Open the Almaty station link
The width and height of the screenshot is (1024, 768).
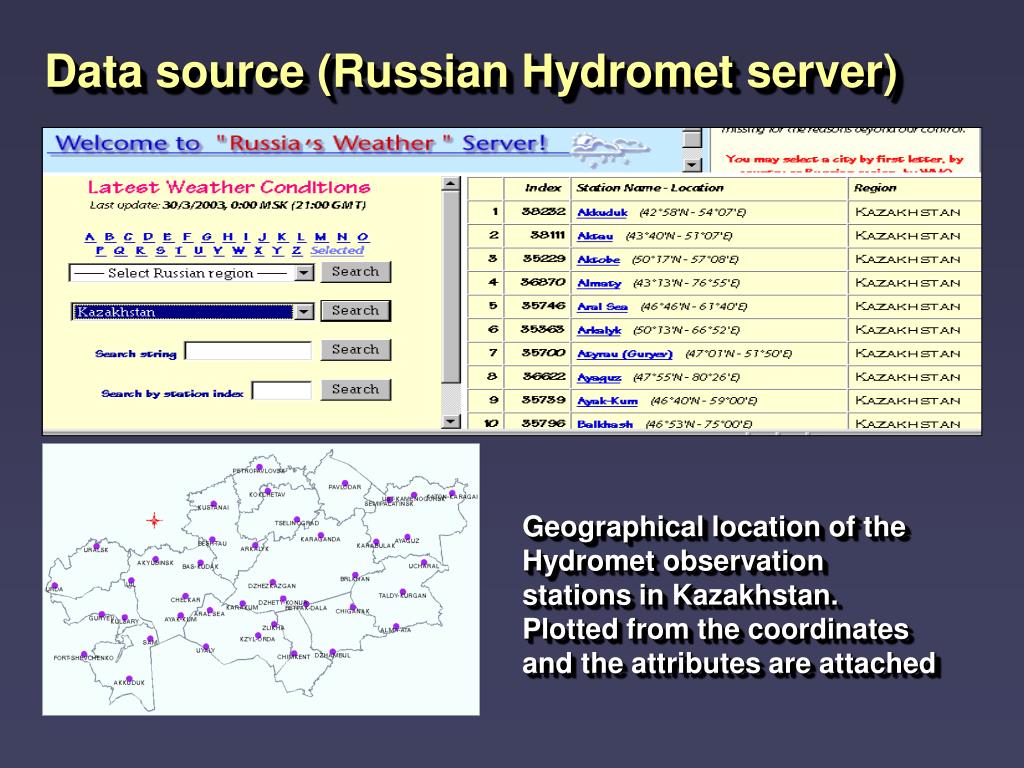pyautogui.click(x=599, y=283)
